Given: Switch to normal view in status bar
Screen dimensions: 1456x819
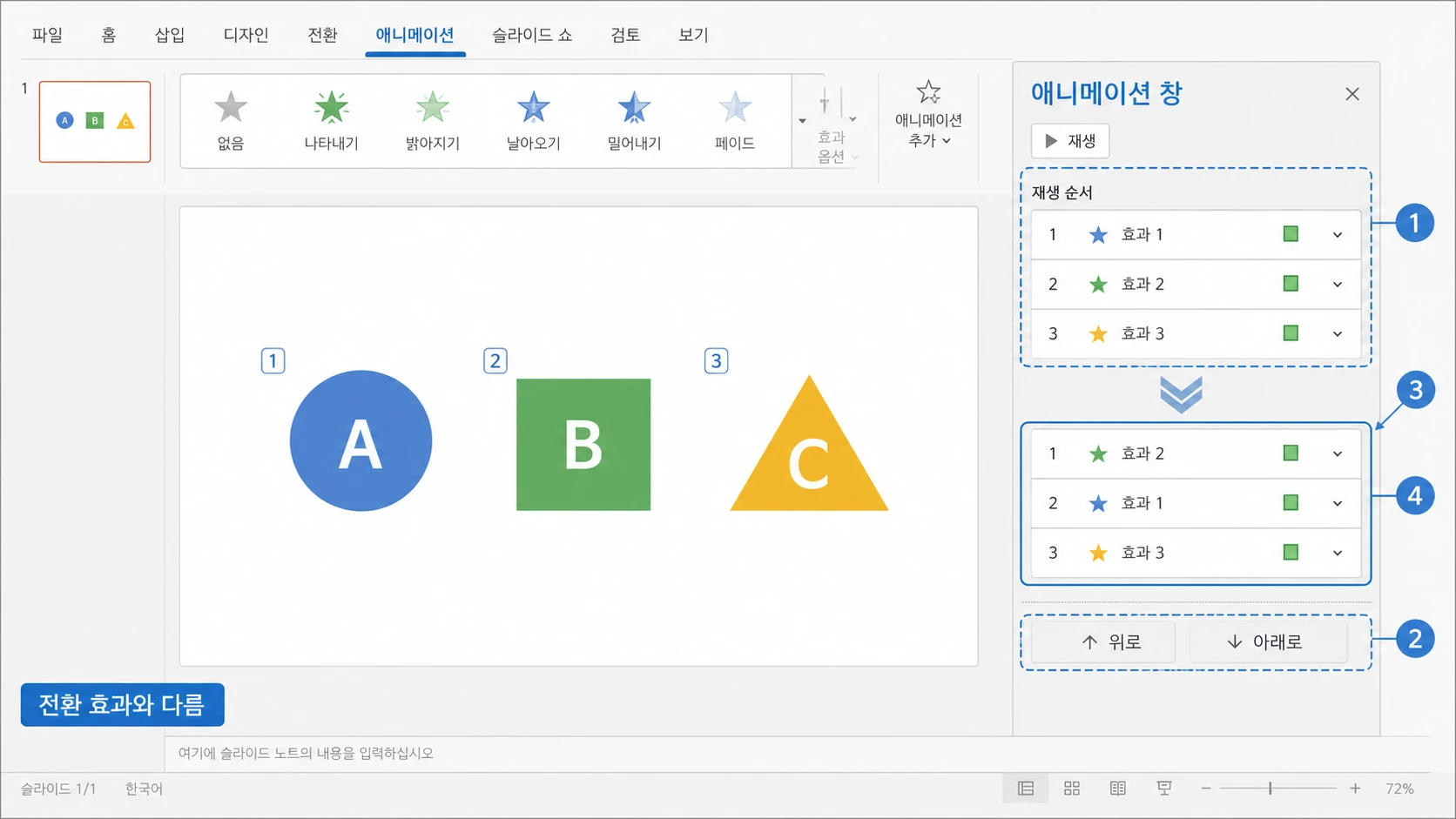Looking at the screenshot, I should click(x=1026, y=789).
